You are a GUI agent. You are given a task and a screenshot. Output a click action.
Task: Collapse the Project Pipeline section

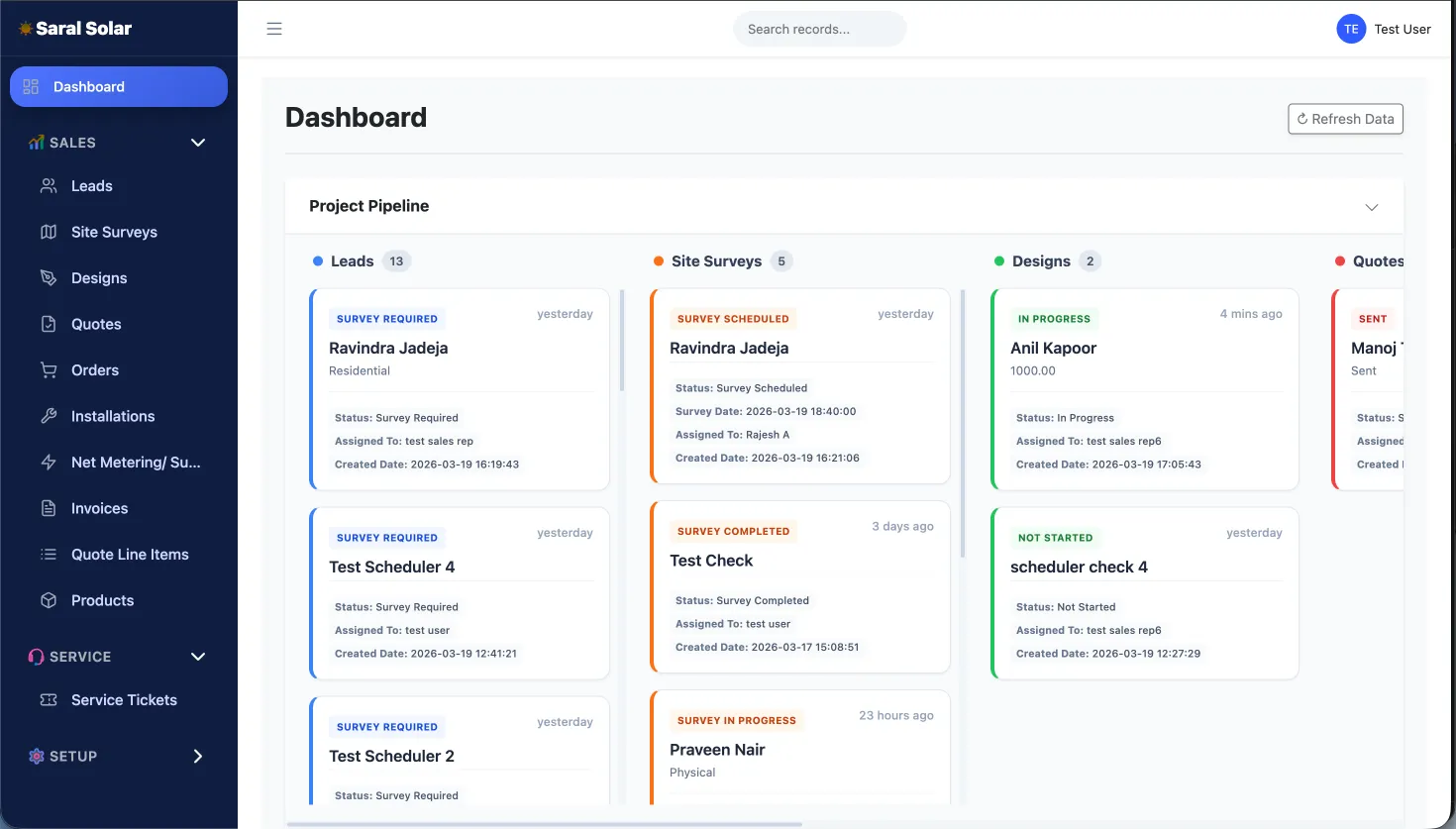(1372, 207)
